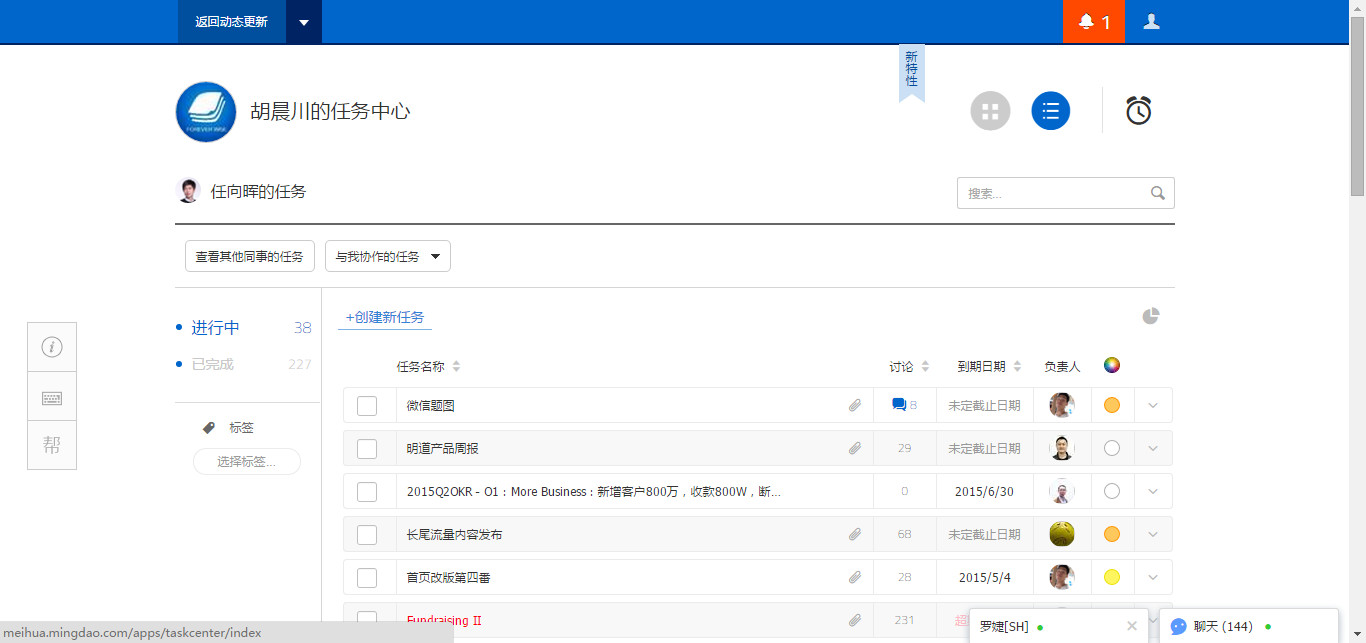This screenshot has width=1366, height=643.
Task: Open the 微信题图 task name
Action: coord(431,405)
